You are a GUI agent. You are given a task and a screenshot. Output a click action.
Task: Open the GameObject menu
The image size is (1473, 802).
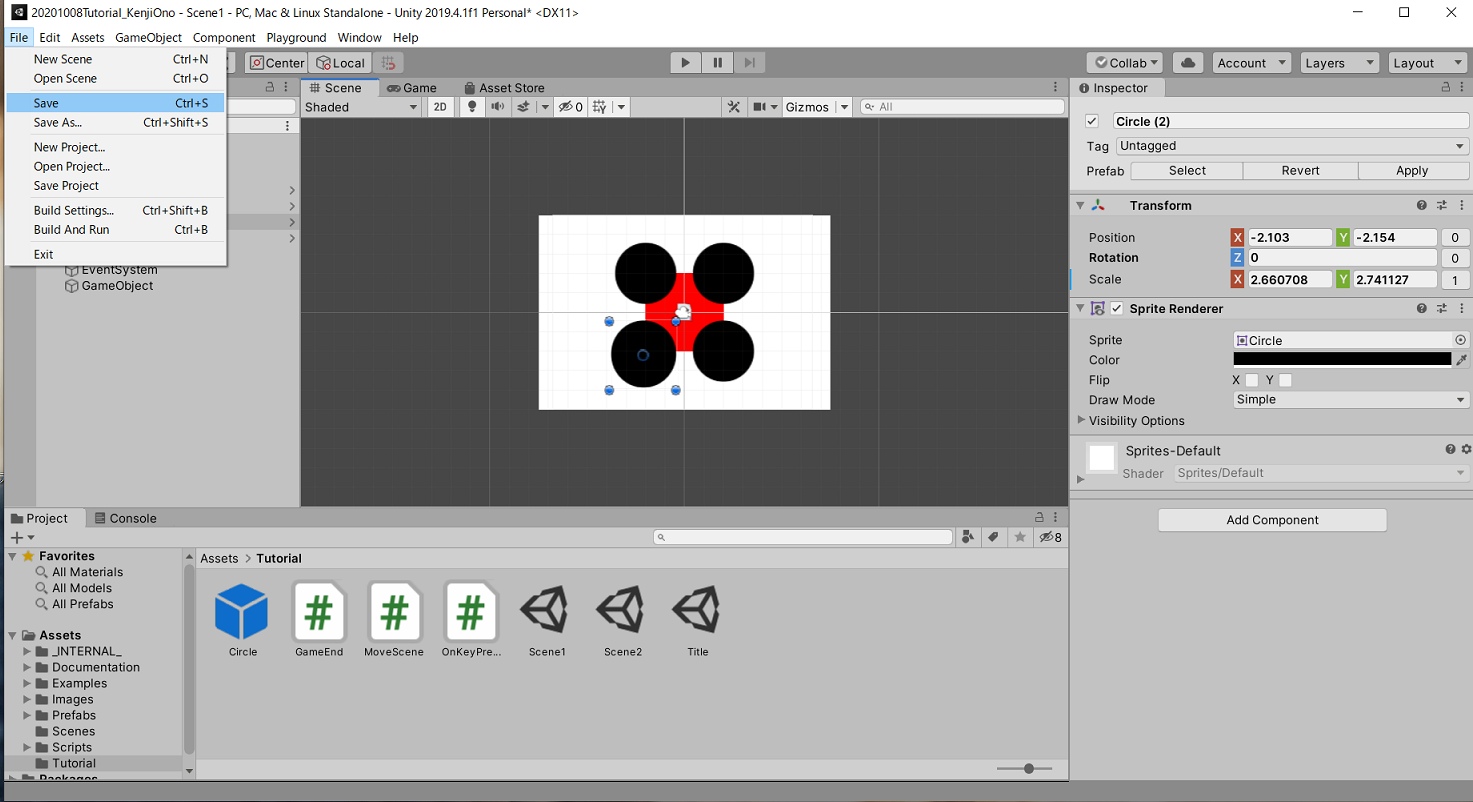coord(148,37)
